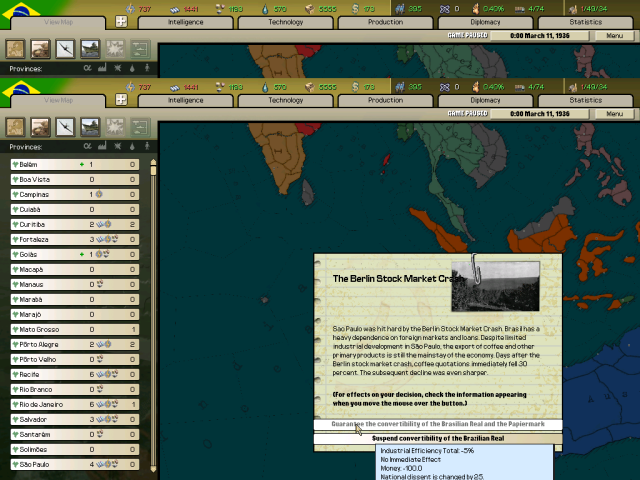Screen dimensions: 640x480
Task: Click the factory sort icon directly above the Belém row
Action: (x=102, y=146)
